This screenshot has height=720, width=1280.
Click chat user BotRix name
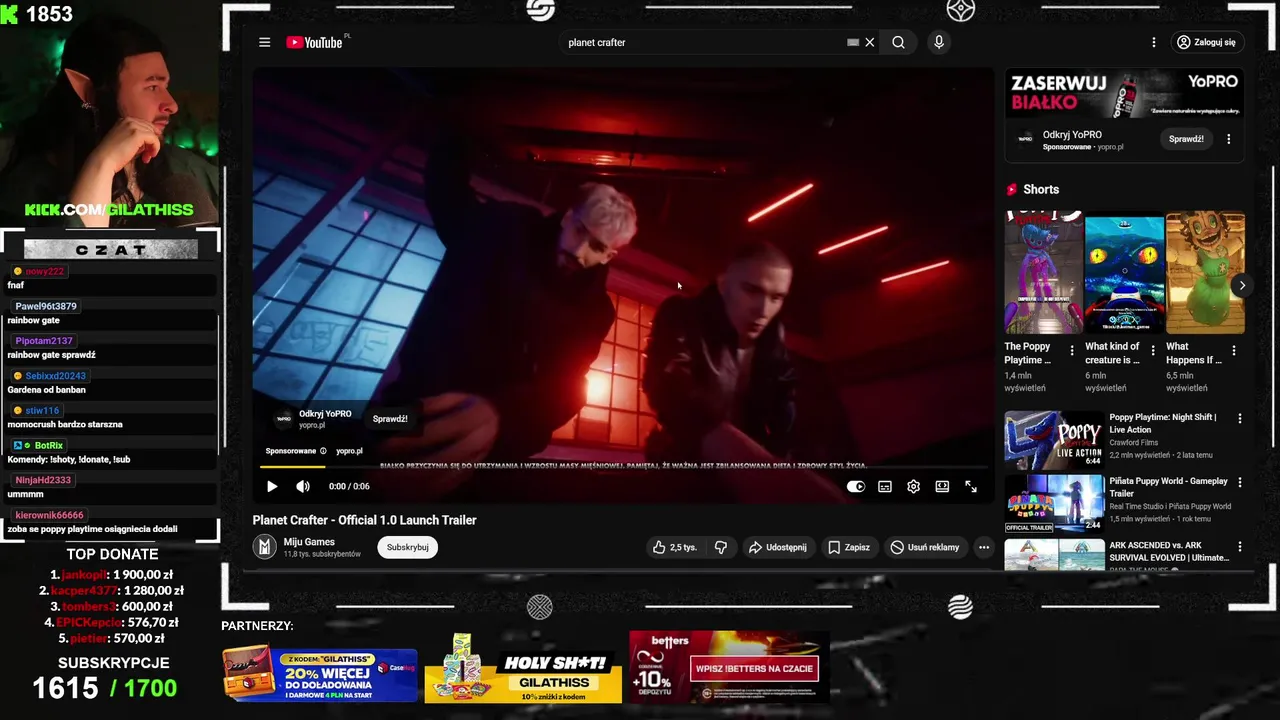49,445
